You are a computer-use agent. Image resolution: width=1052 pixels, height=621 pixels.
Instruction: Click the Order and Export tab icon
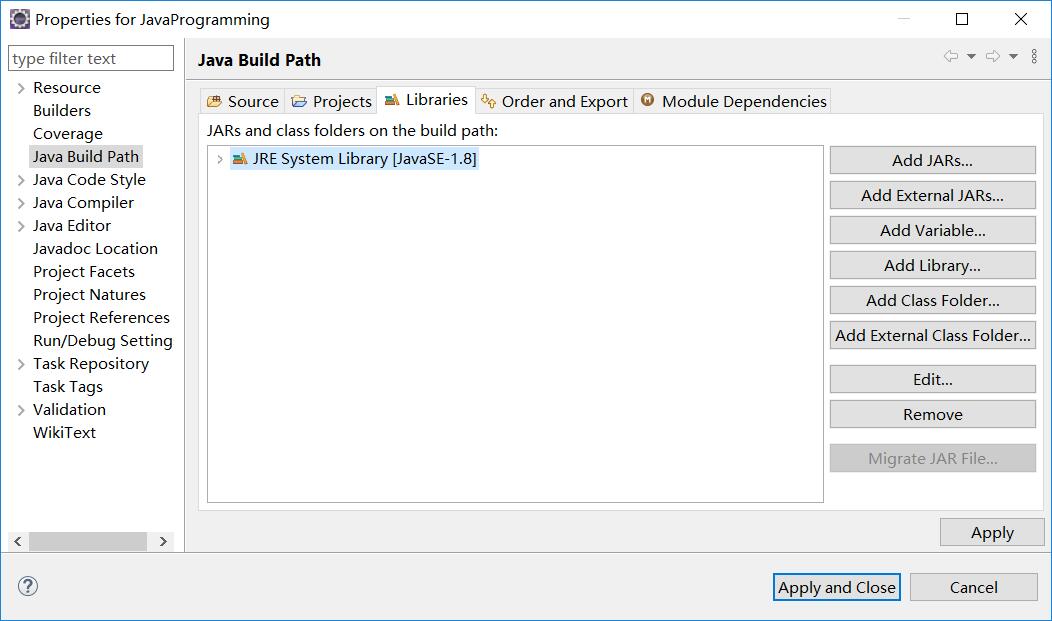(x=487, y=100)
